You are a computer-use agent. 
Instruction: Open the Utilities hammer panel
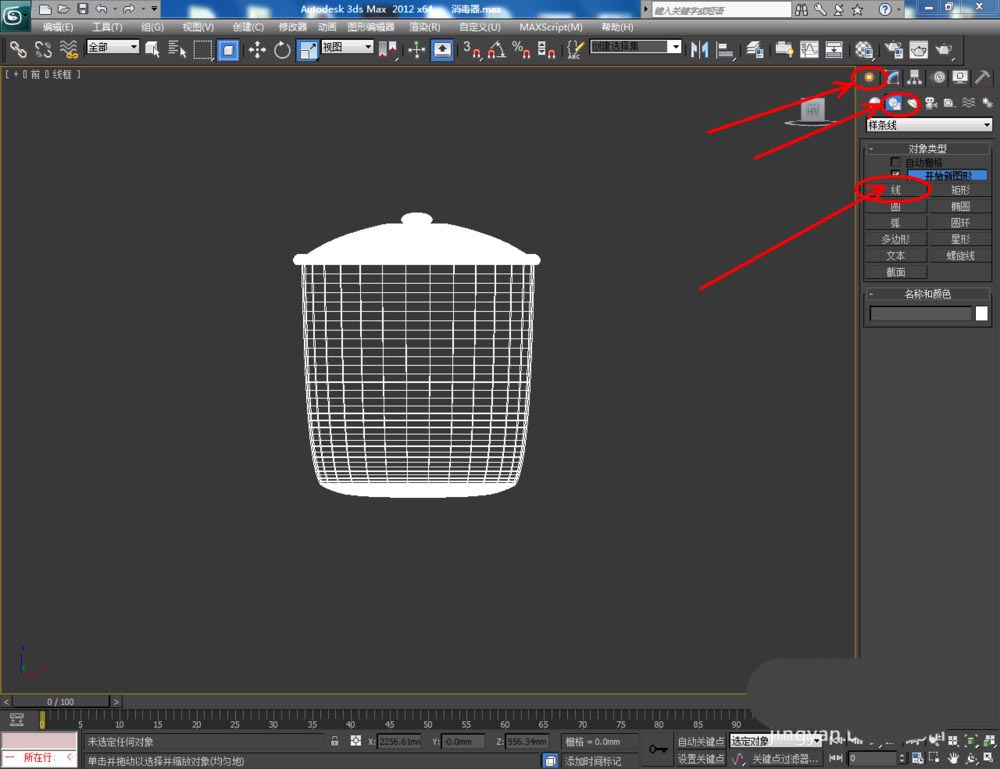point(983,77)
